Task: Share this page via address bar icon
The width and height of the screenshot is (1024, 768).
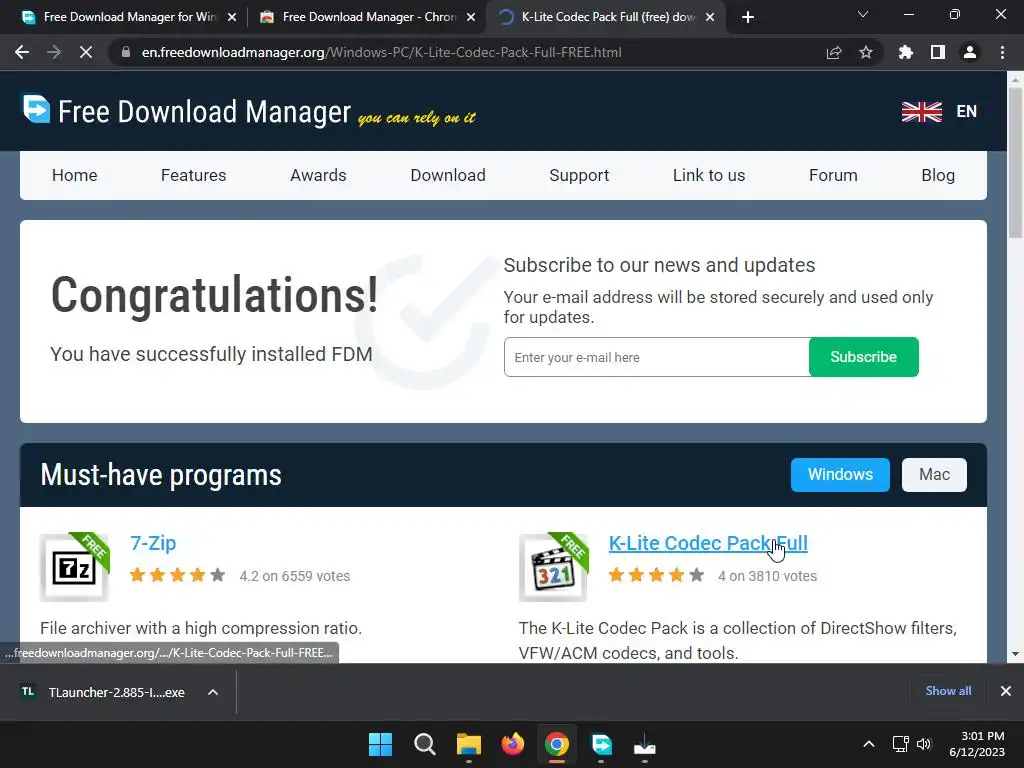Action: (x=833, y=52)
